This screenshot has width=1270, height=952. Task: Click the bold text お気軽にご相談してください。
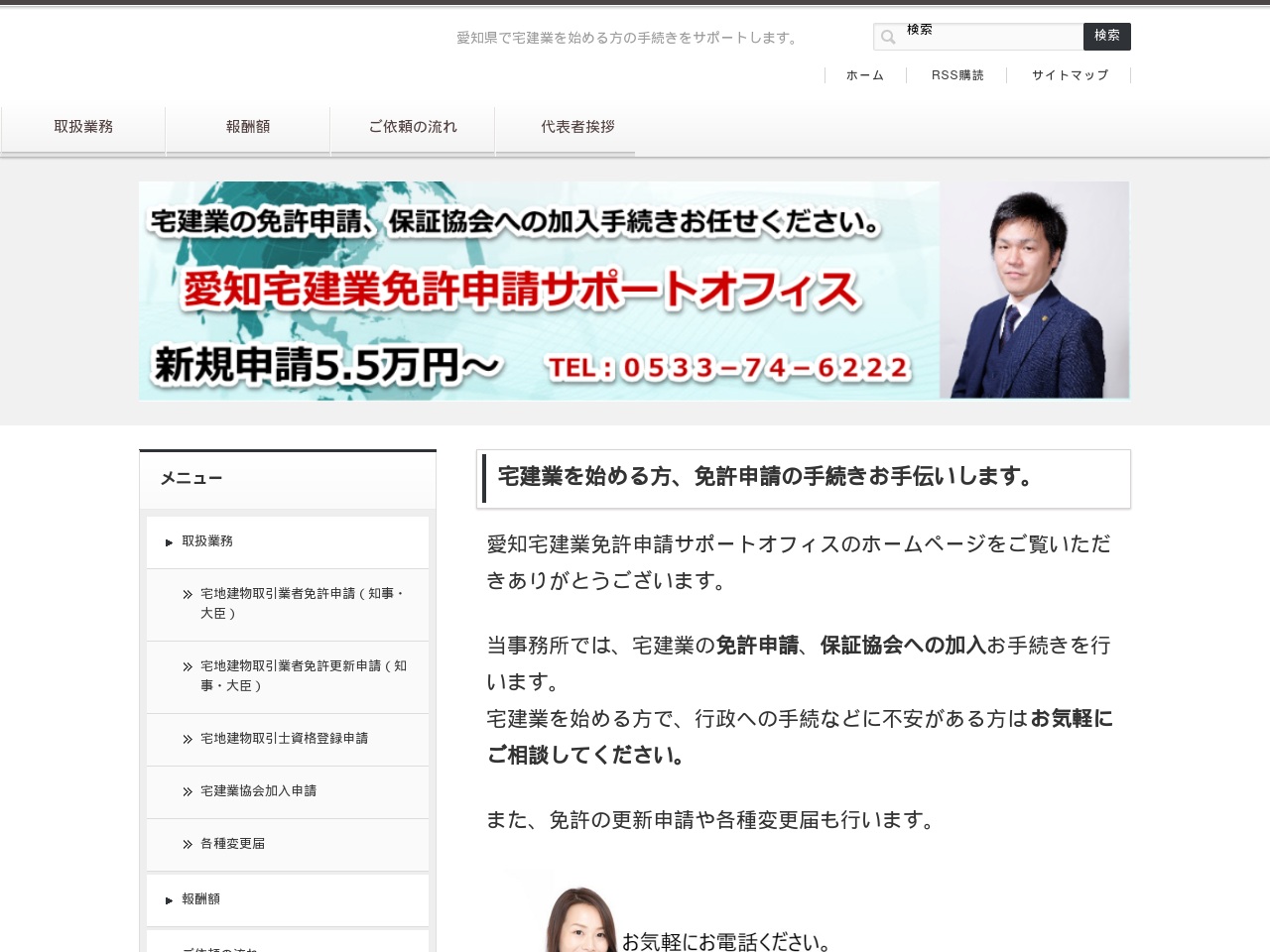[x=800, y=737]
